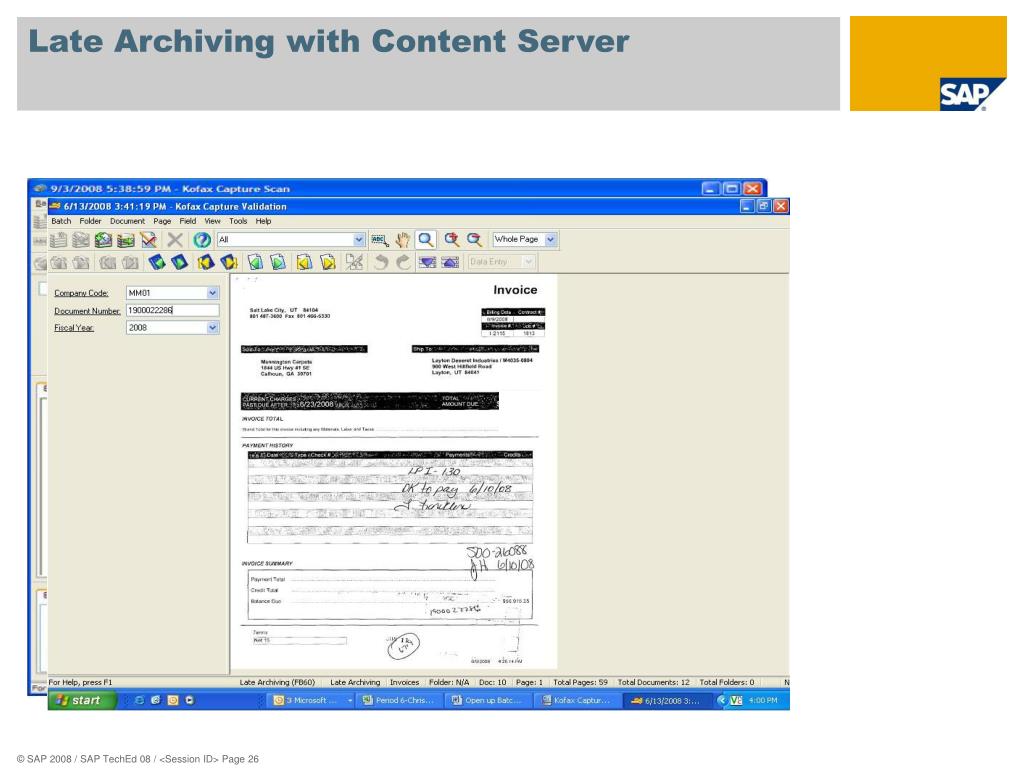Click 'Invoices' in the status bar

[x=404, y=682]
